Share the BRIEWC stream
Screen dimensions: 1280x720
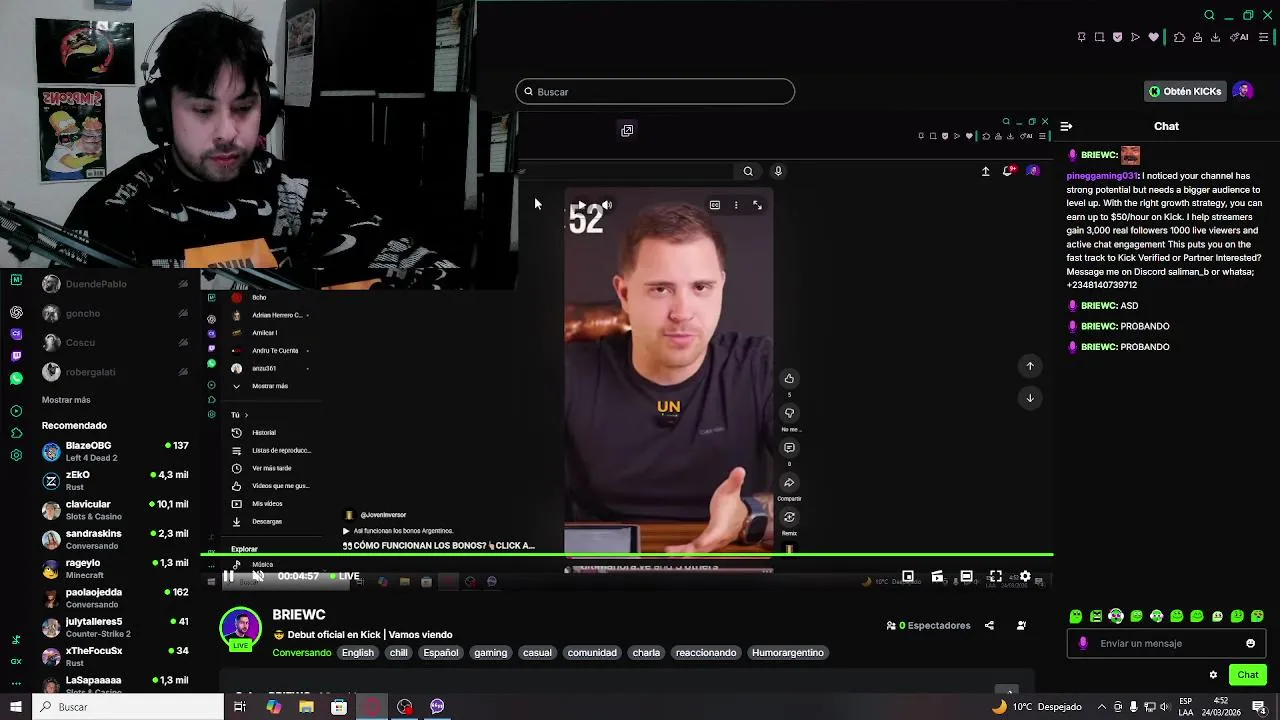pyautogui.click(x=989, y=626)
